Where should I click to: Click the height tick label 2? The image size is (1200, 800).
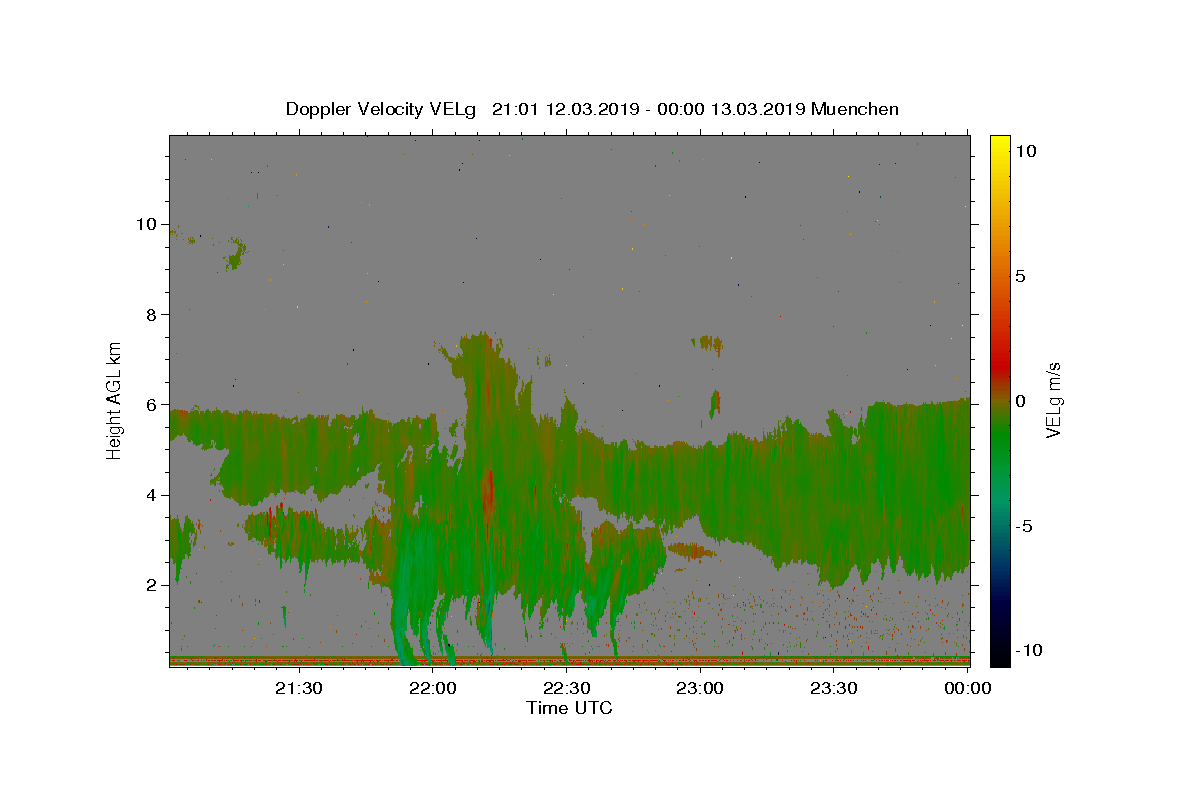point(153,585)
